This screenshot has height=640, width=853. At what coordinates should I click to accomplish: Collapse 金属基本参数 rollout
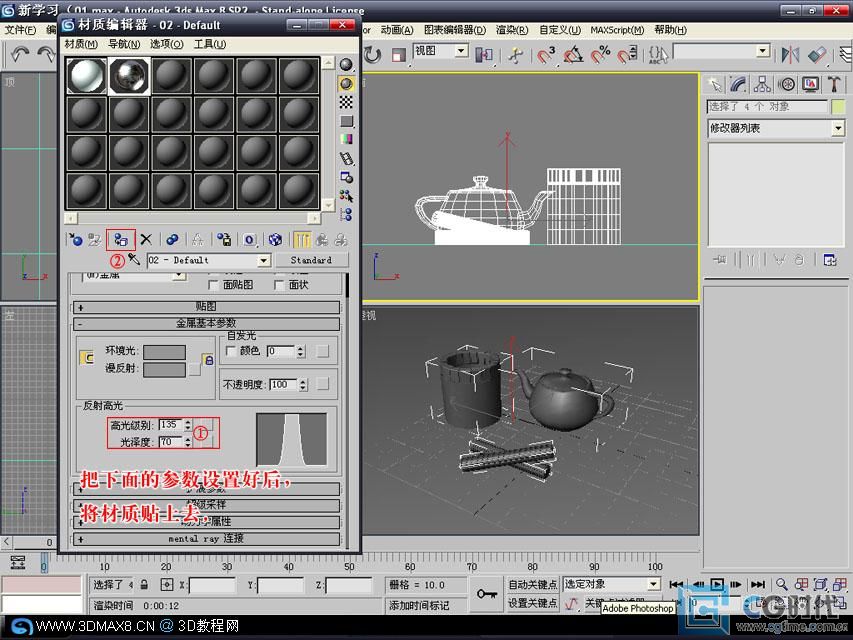(206, 324)
